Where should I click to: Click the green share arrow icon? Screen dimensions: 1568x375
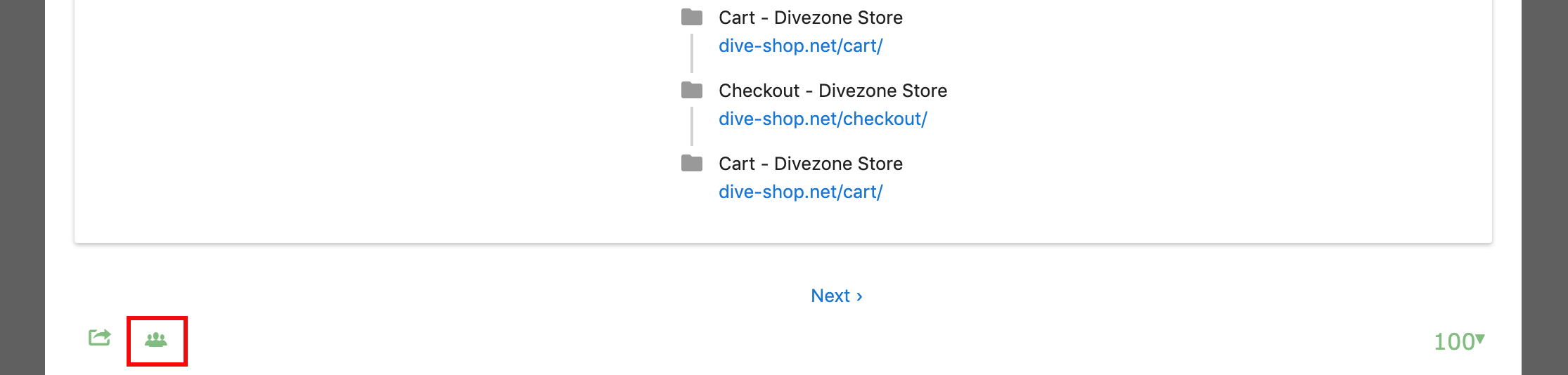(99, 338)
